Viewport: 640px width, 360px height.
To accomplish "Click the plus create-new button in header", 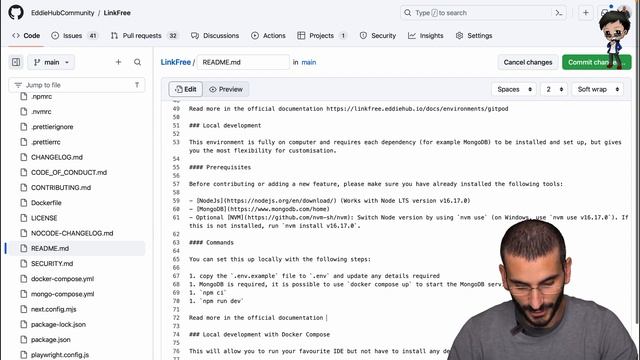I will [586, 13].
